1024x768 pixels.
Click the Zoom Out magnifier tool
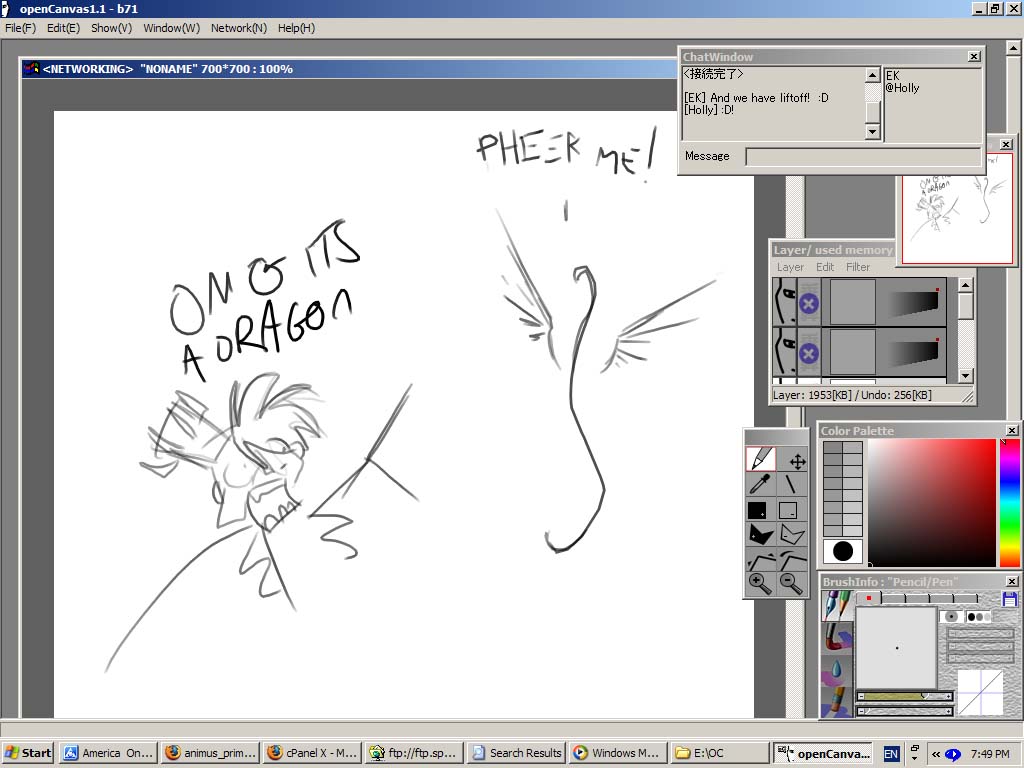tap(791, 584)
